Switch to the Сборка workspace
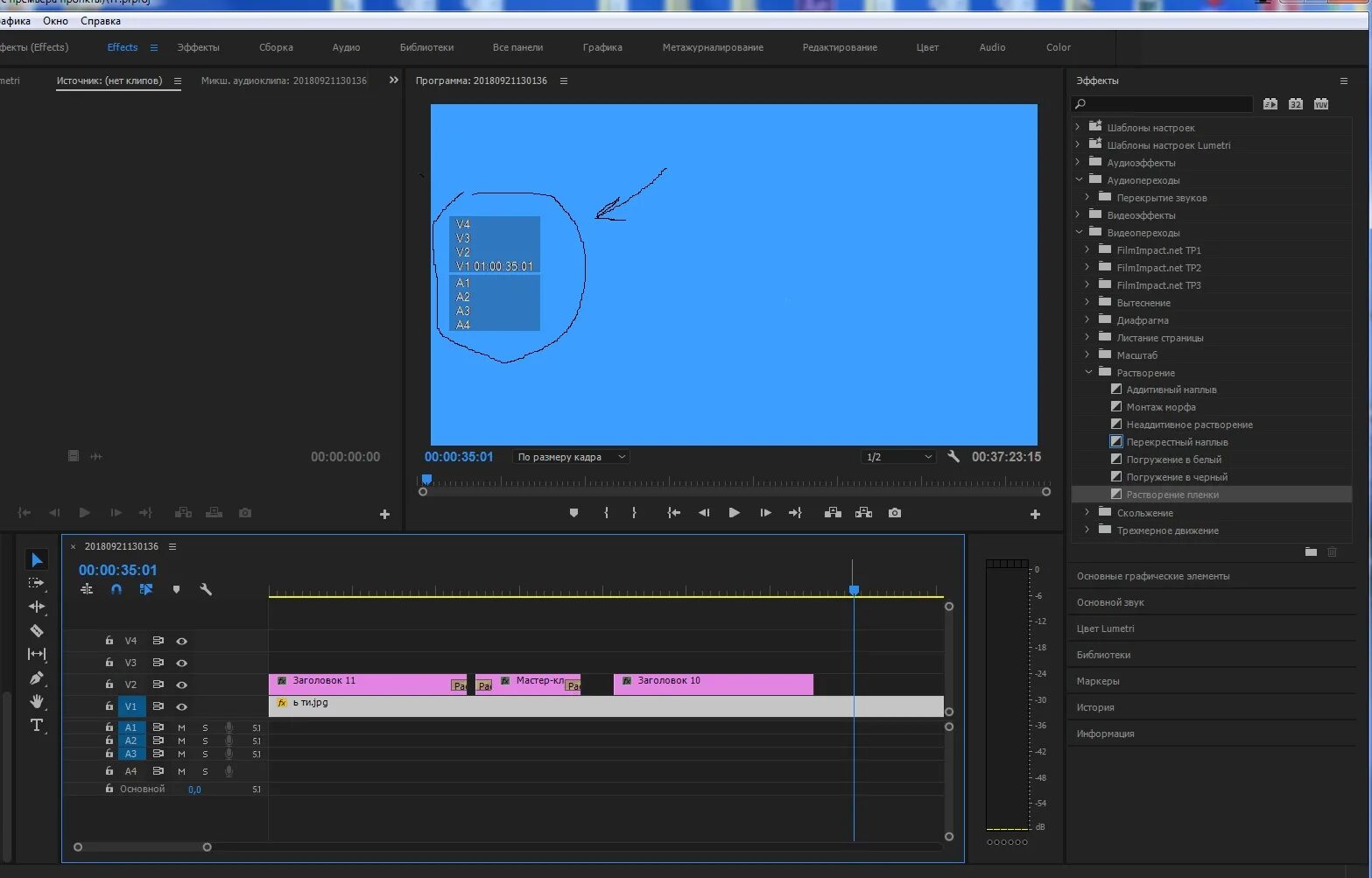The image size is (1372, 878). [276, 47]
